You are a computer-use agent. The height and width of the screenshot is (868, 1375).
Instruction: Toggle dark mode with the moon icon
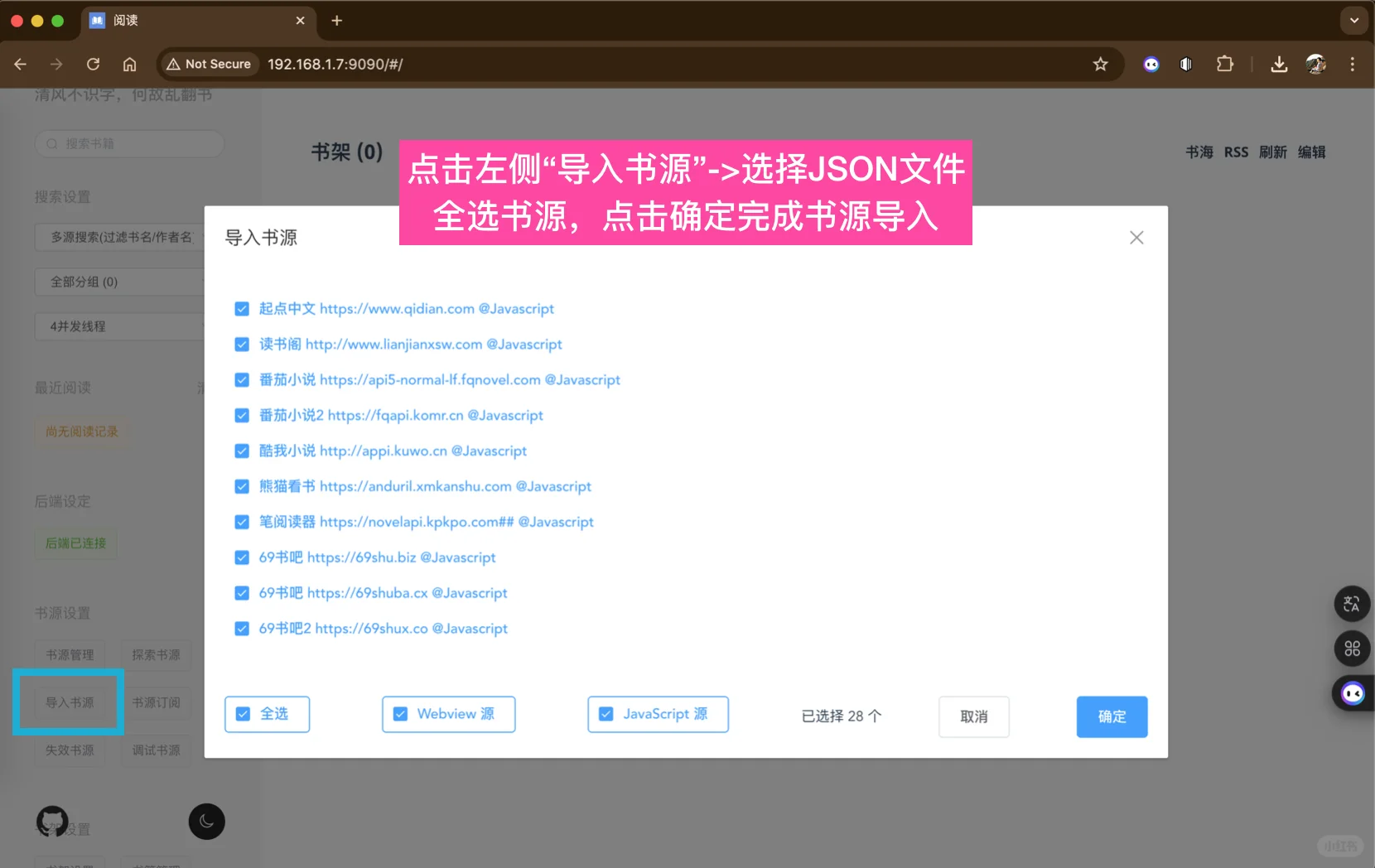coord(207,822)
